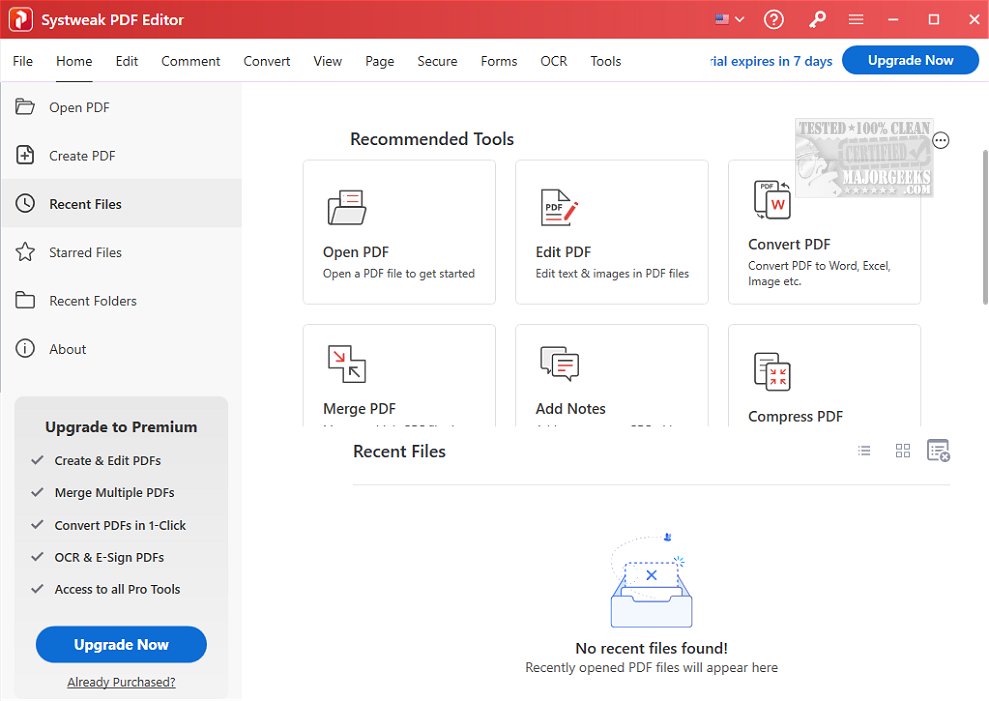Viewport: 989px width, 701px height.
Task: Switch Recent Files to grid view
Action: [902, 450]
